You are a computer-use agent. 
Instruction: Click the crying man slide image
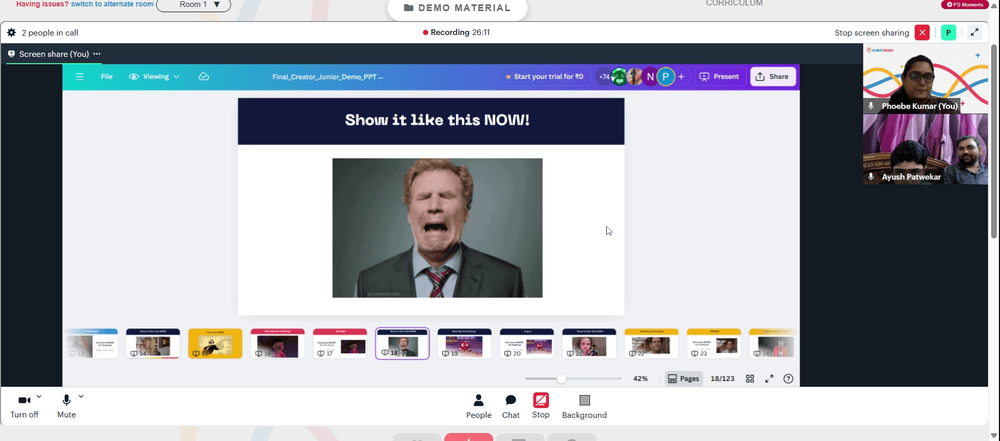[438, 228]
